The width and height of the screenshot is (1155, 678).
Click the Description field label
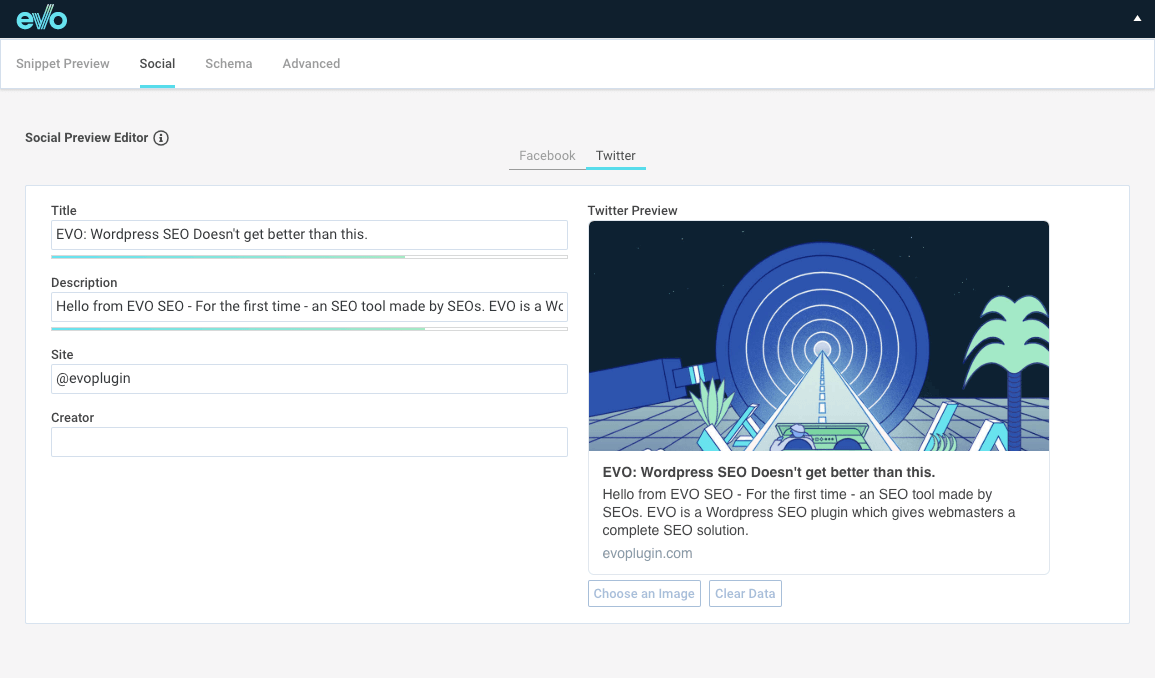(x=84, y=283)
